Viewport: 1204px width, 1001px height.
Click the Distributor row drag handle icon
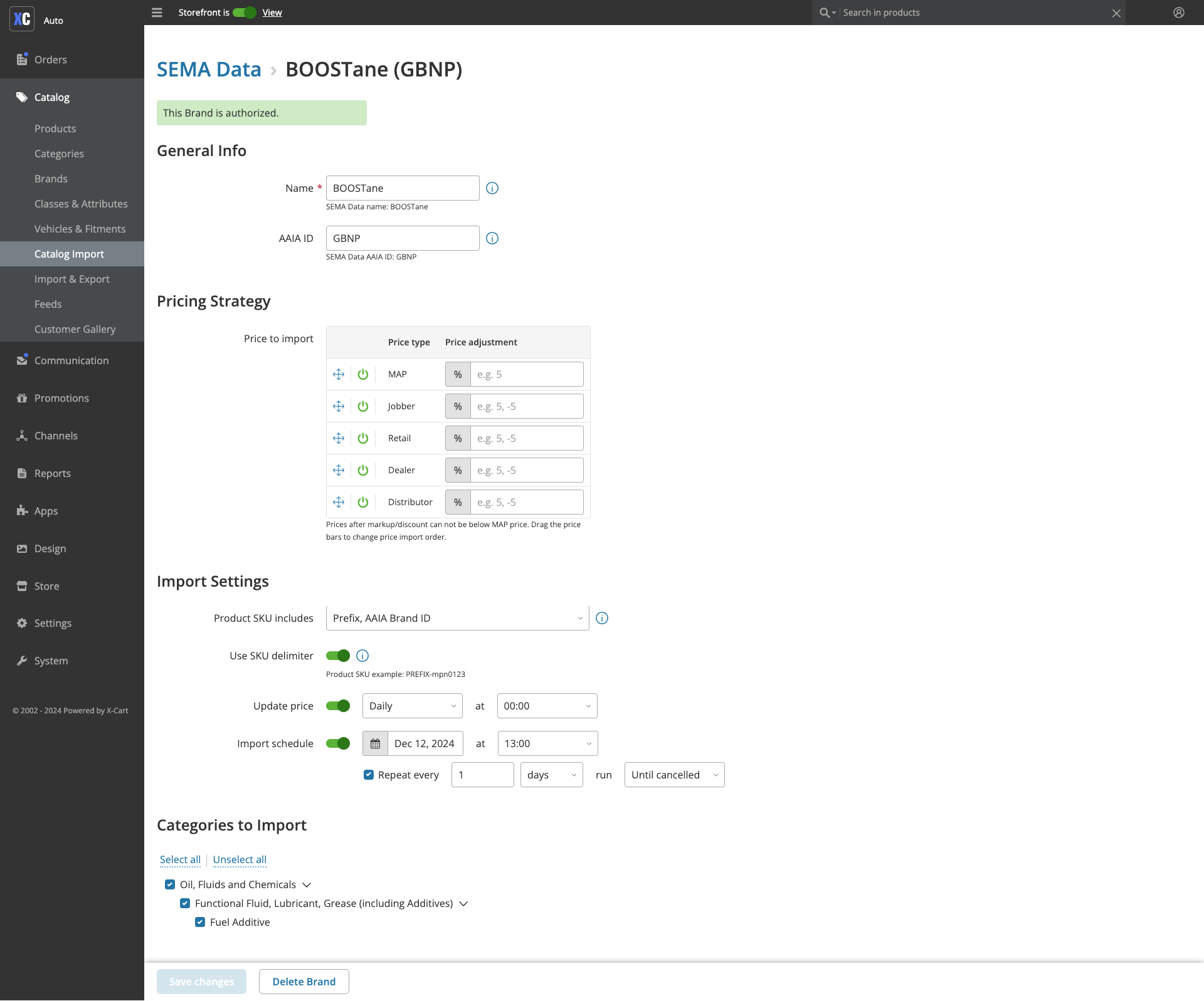(339, 502)
